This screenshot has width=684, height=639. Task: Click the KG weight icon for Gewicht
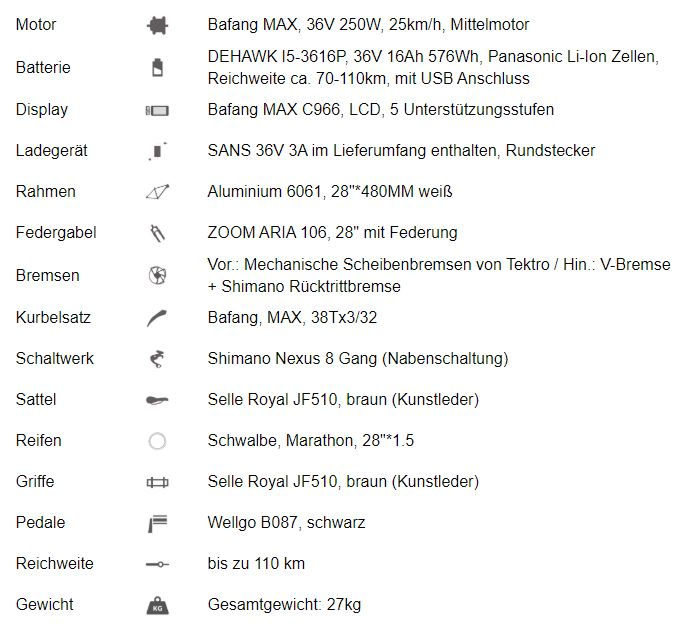[x=157, y=605]
